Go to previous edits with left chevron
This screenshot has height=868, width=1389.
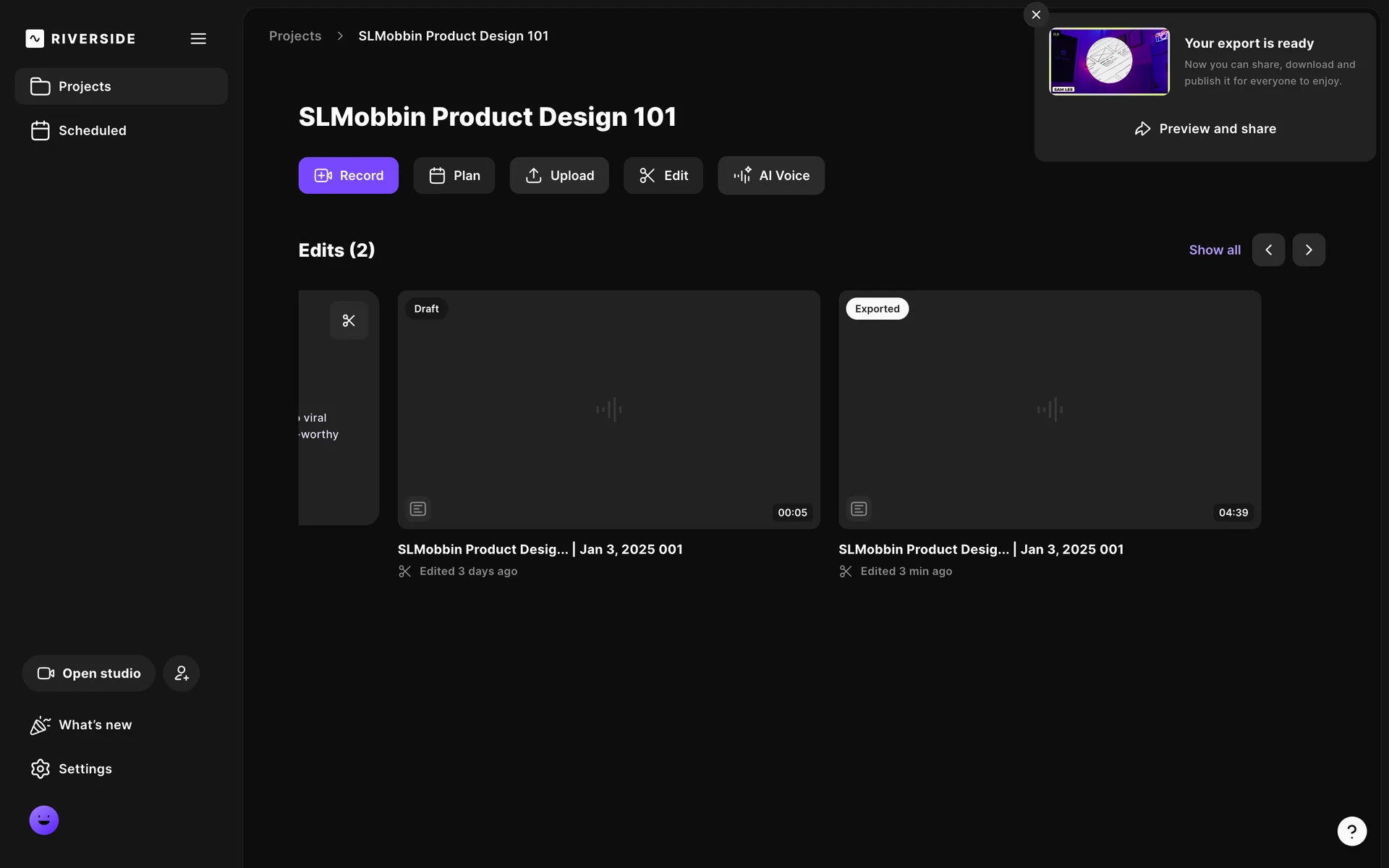coord(1268,250)
